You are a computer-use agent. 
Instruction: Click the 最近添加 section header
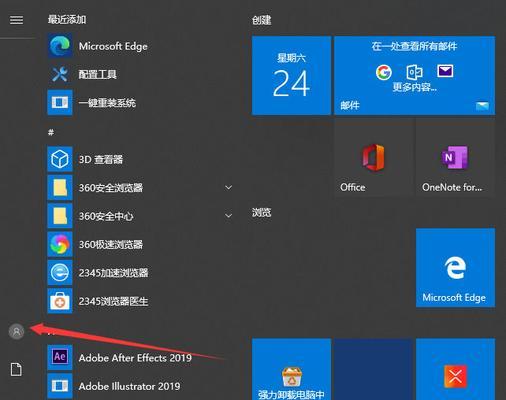(67, 20)
